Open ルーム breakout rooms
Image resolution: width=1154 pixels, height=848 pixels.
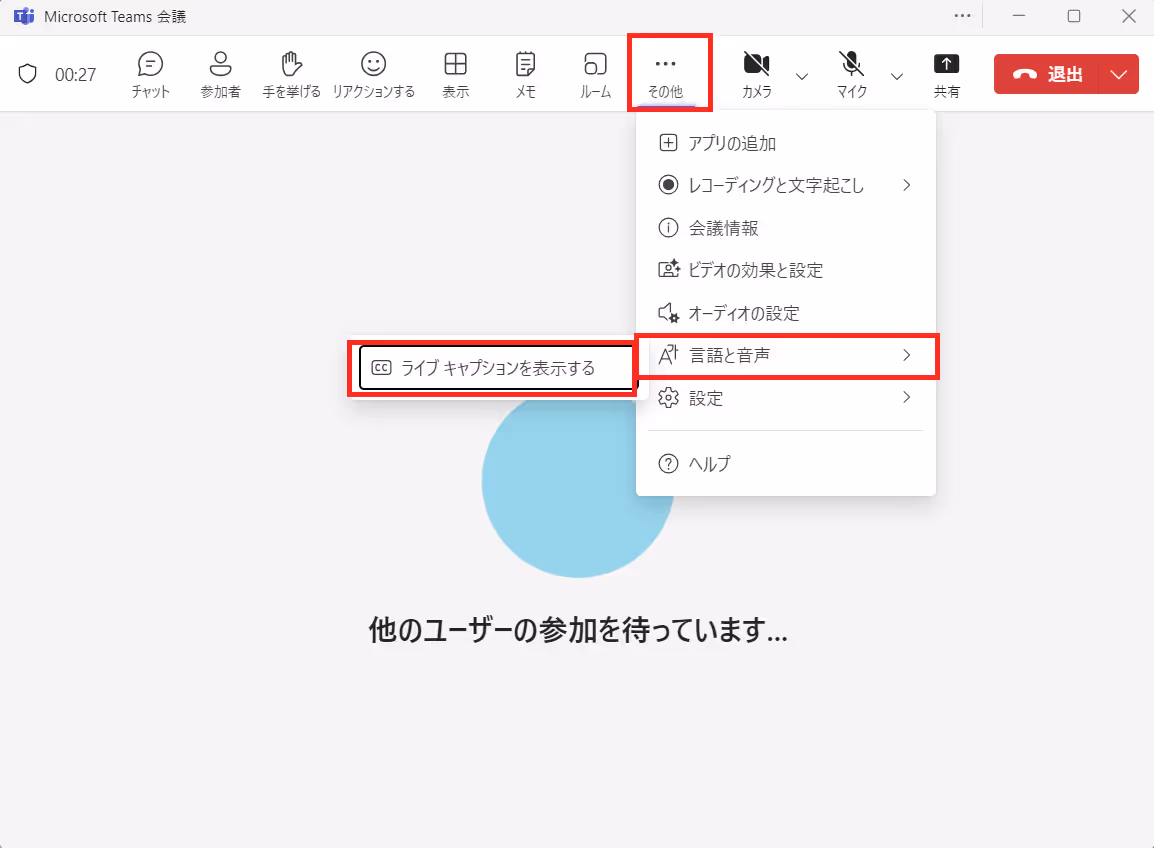click(595, 75)
